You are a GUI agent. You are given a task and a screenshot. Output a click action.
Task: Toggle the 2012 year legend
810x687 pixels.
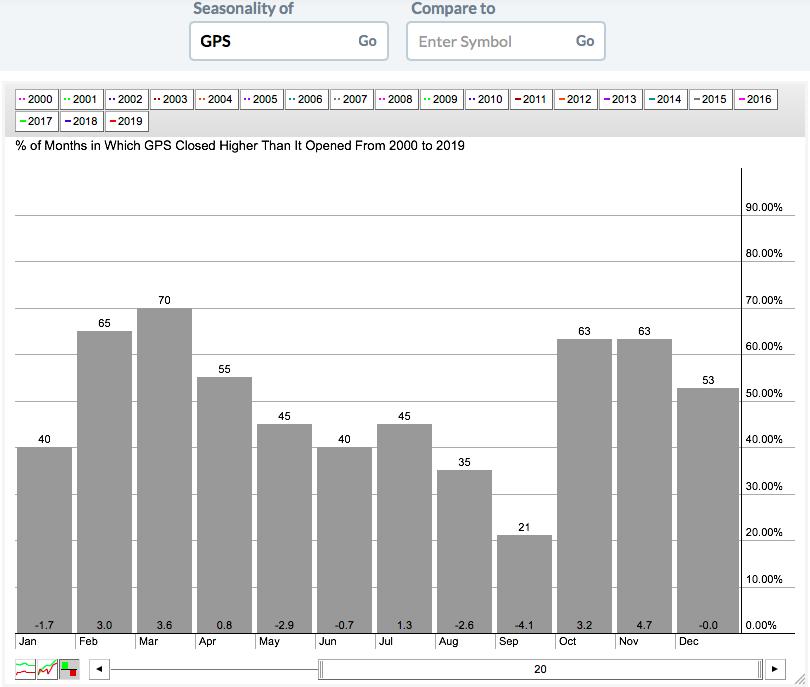[576, 99]
